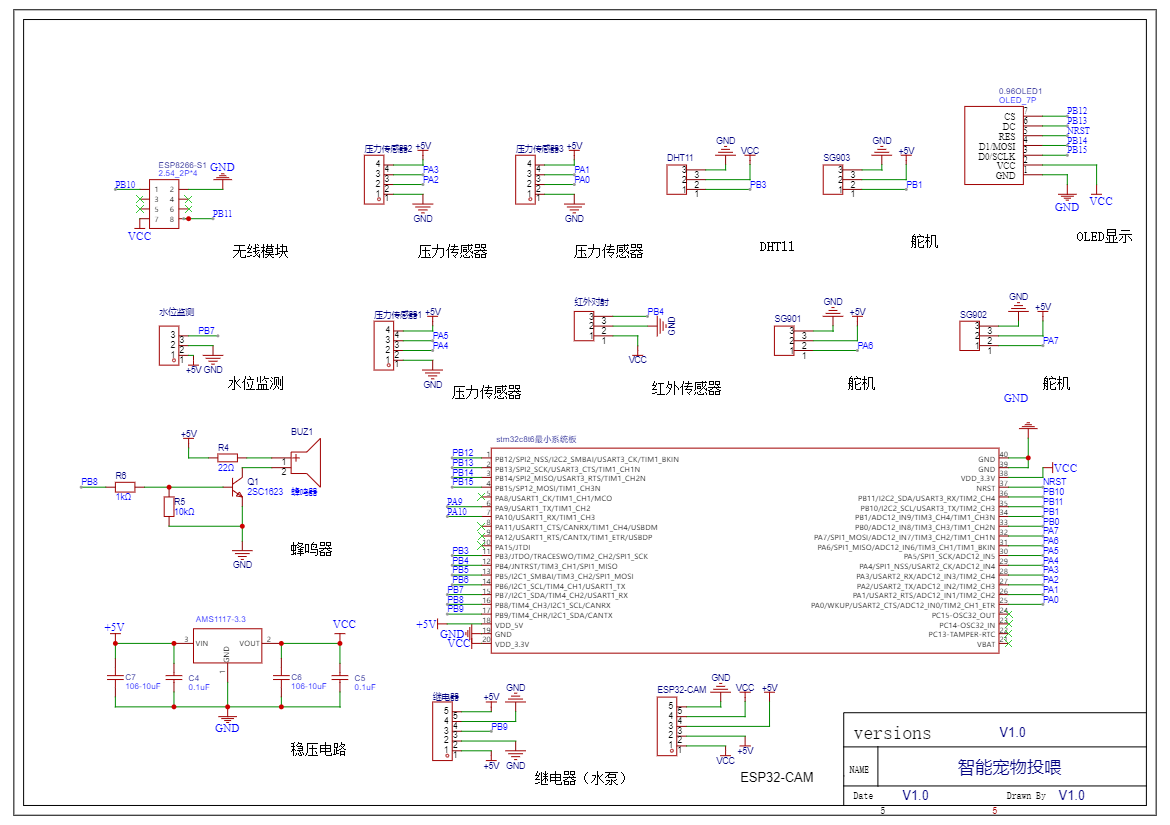
Task: Select the SG901 servo connector symbol
Action: pos(784,341)
